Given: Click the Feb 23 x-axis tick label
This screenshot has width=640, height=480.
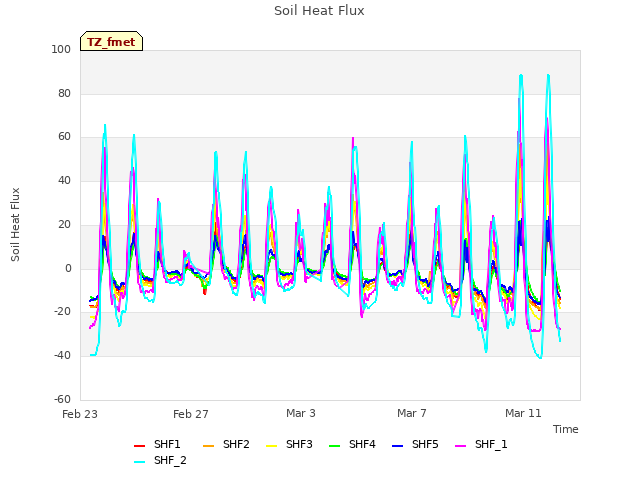Looking at the screenshot, I should click(80, 414).
